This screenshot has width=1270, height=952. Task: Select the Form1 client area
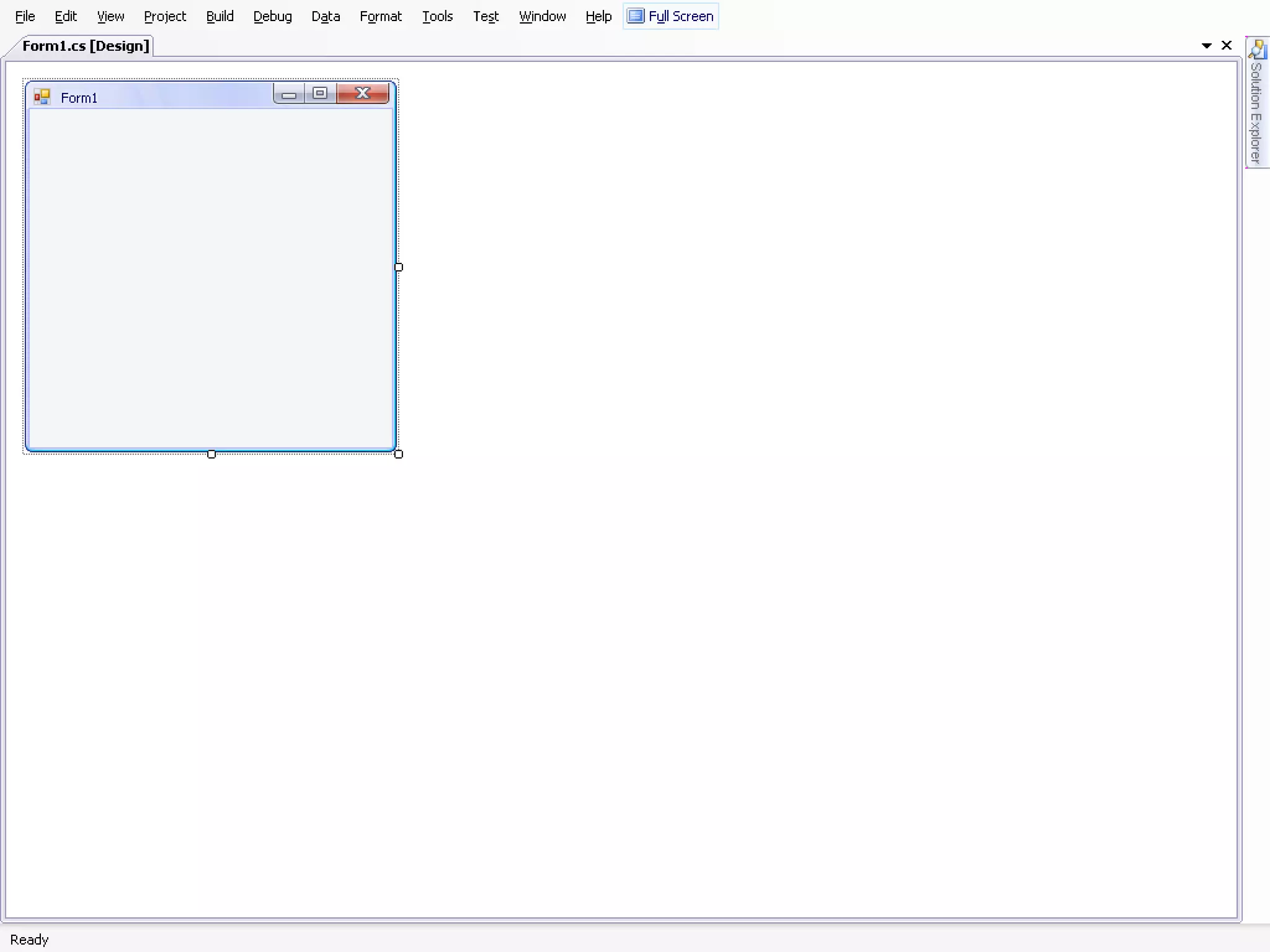coord(211,279)
